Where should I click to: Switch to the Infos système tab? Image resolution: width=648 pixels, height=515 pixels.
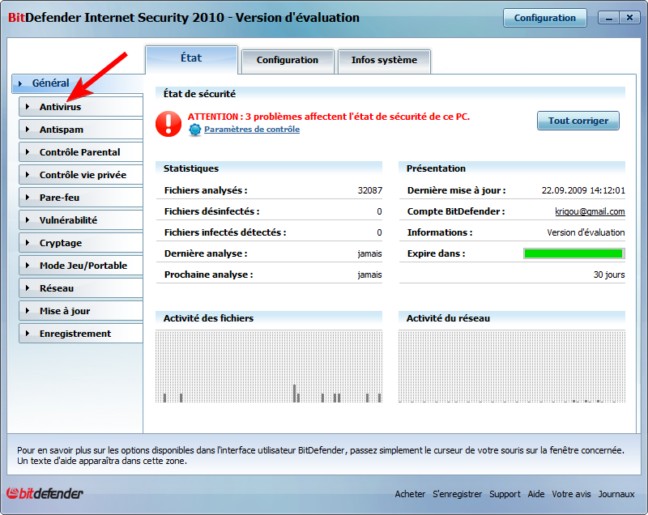coord(384,60)
